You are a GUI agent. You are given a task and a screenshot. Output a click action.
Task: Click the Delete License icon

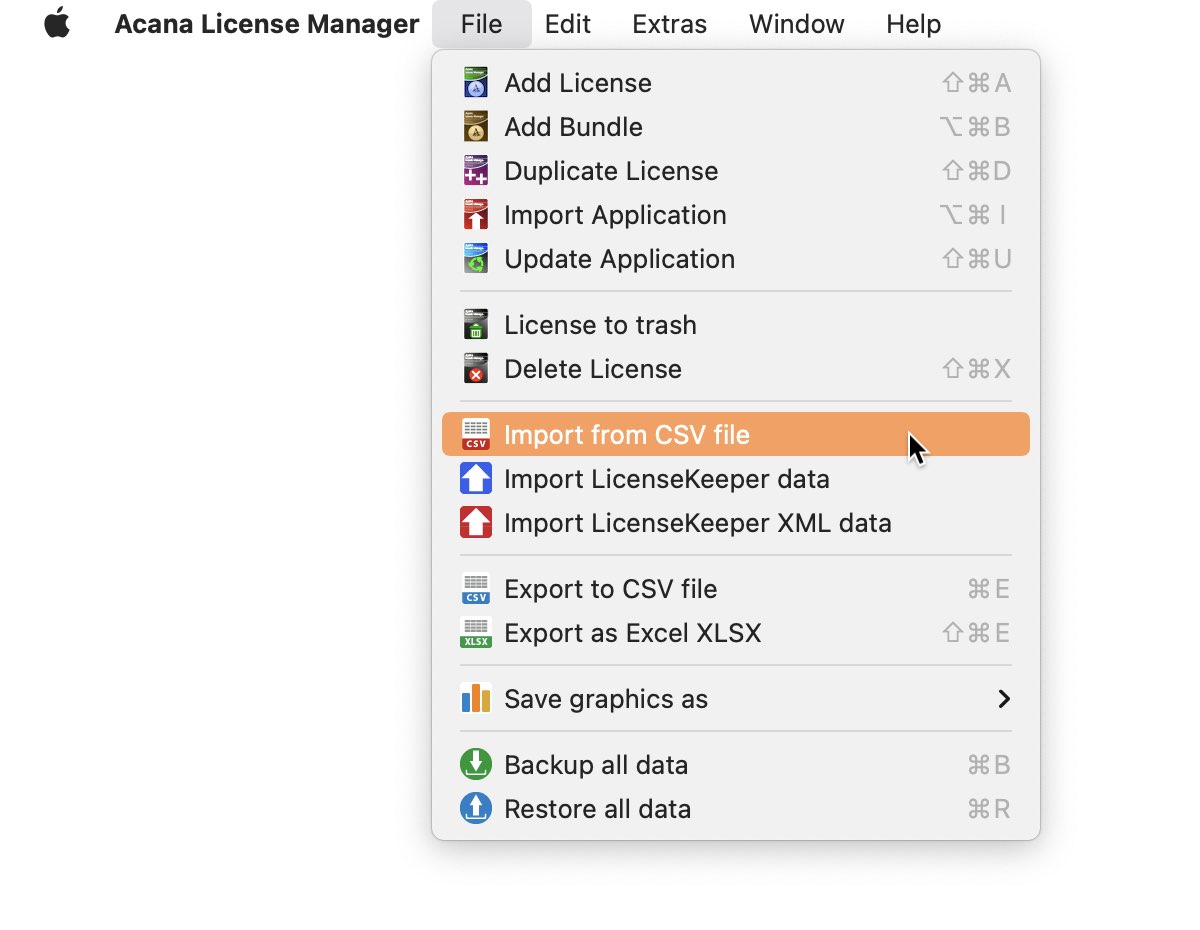pos(476,369)
